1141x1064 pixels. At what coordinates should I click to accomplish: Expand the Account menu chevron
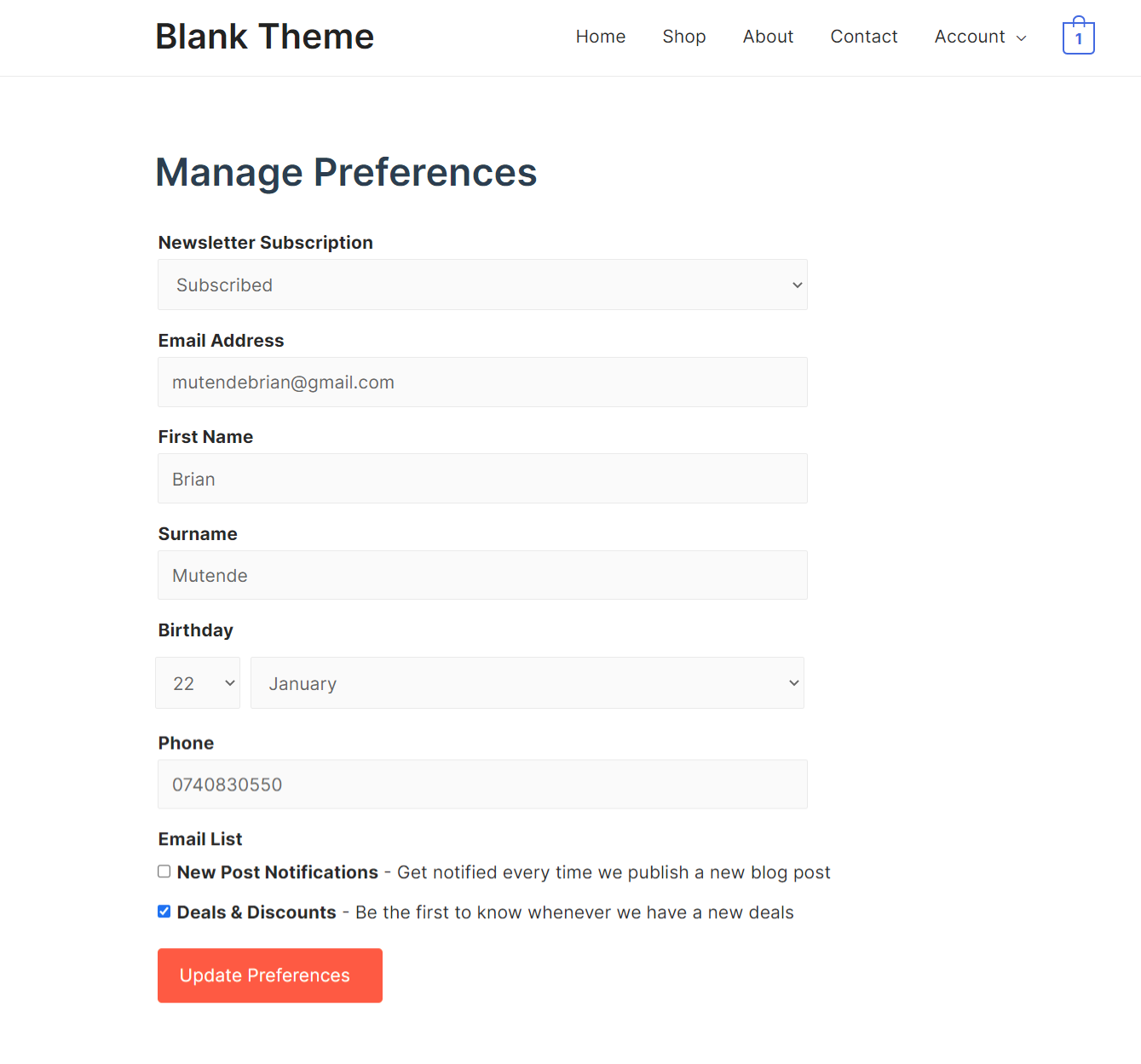tap(1022, 37)
